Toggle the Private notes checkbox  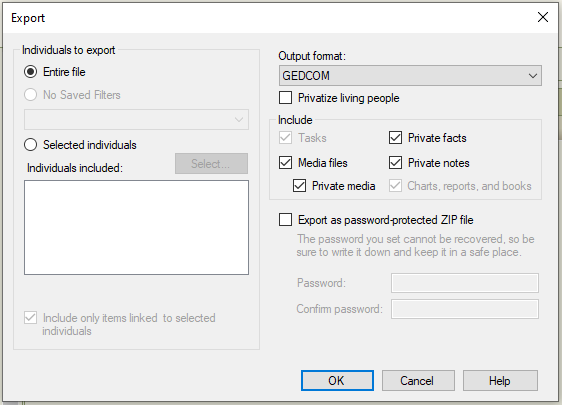coord(395,163)
